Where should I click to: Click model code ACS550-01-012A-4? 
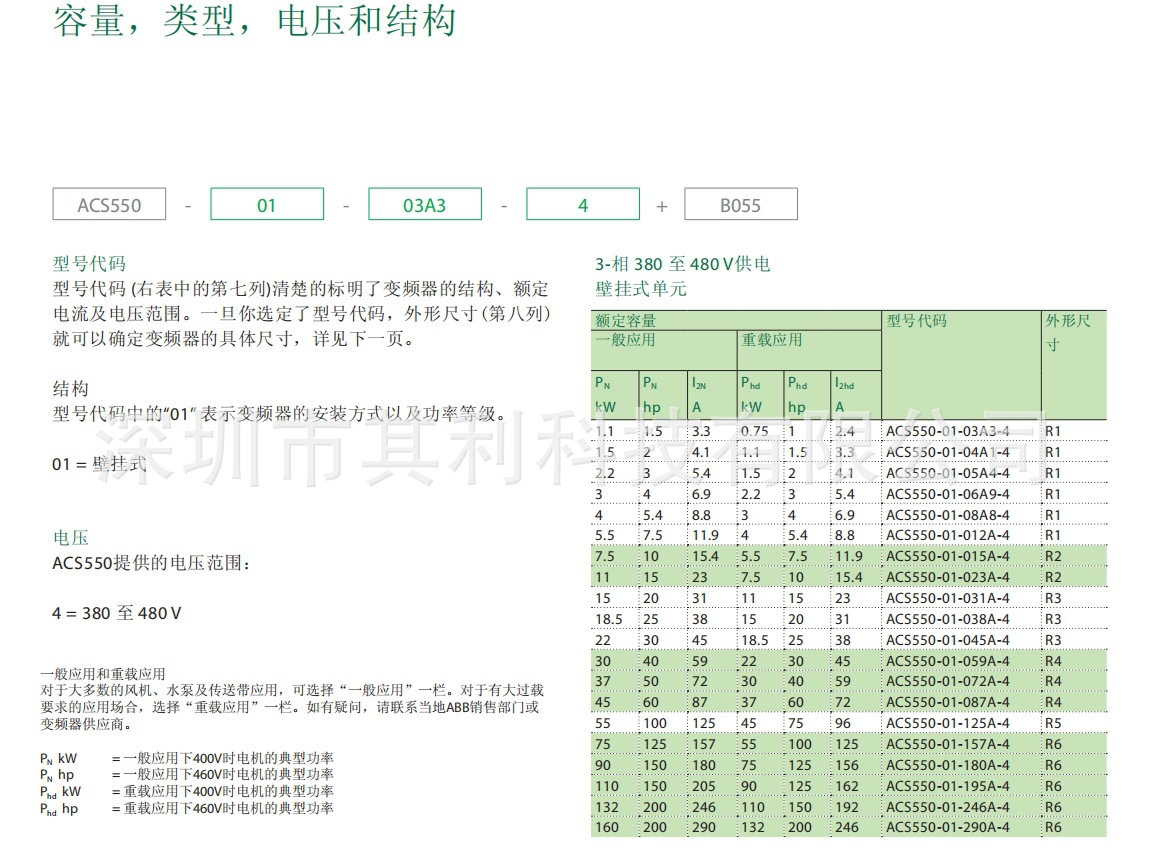(x=947, y=535)
